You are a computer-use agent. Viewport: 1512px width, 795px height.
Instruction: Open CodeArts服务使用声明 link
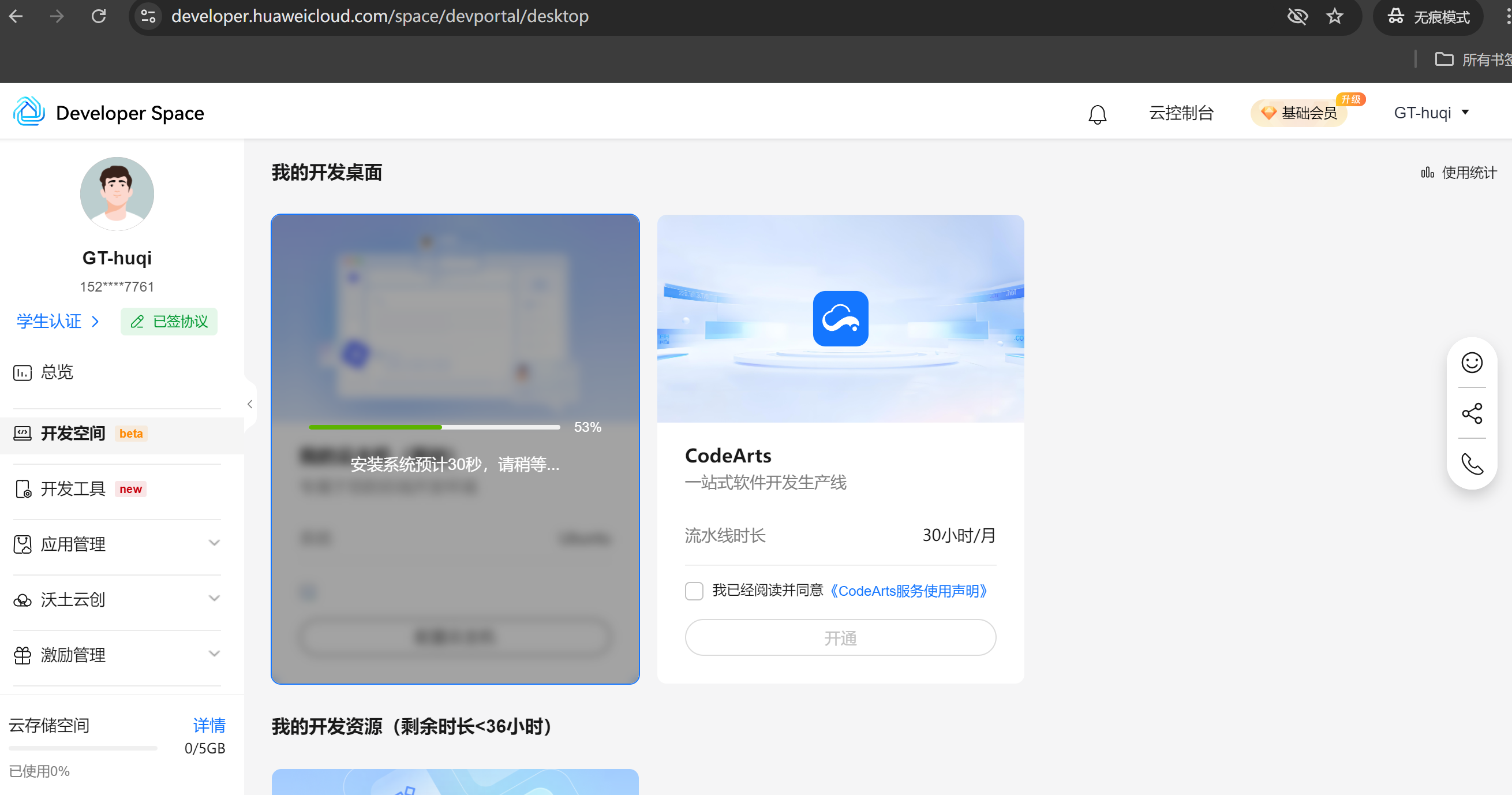[x=908, y=591]
